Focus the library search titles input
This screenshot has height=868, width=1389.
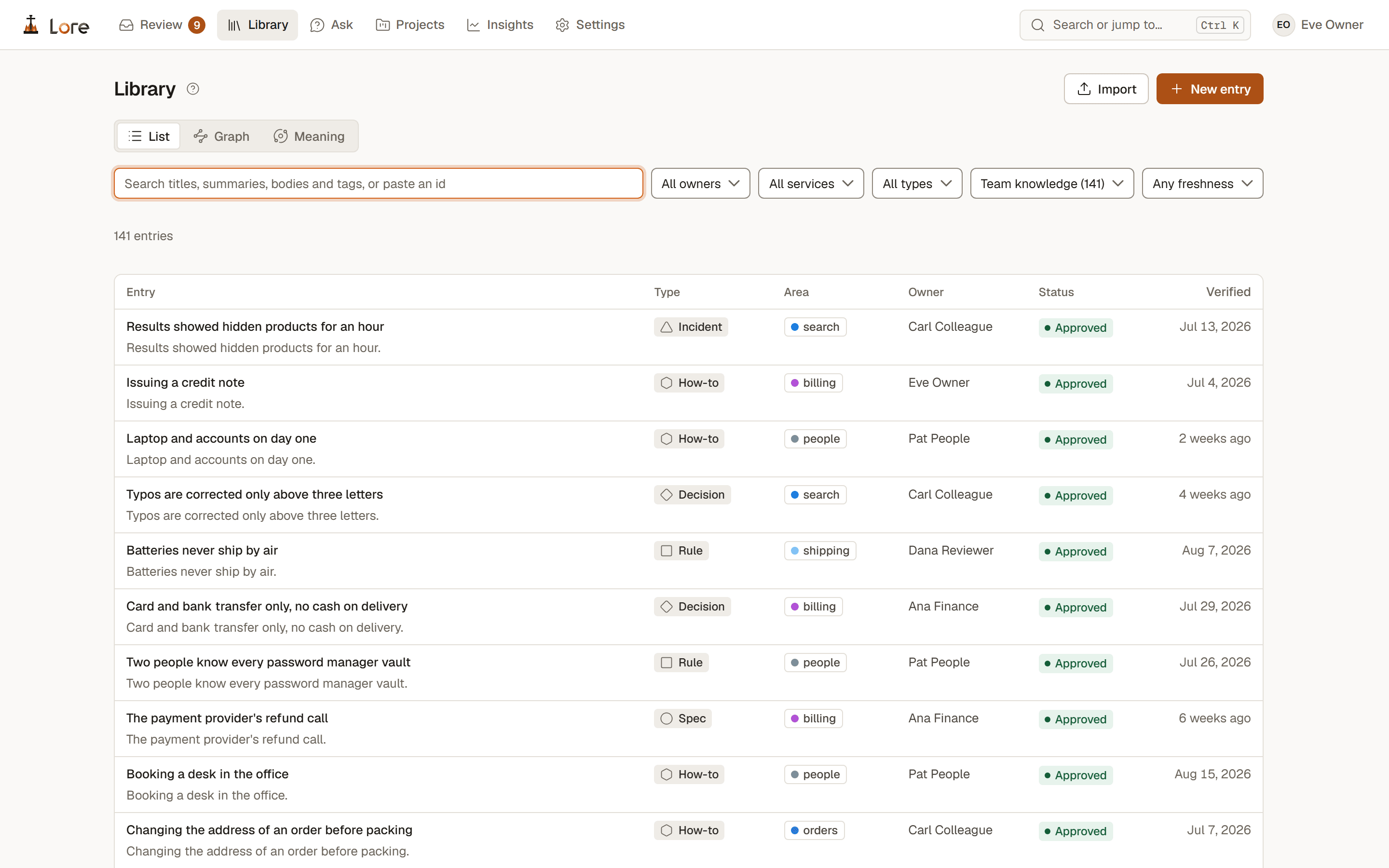(x=379, y=184)
